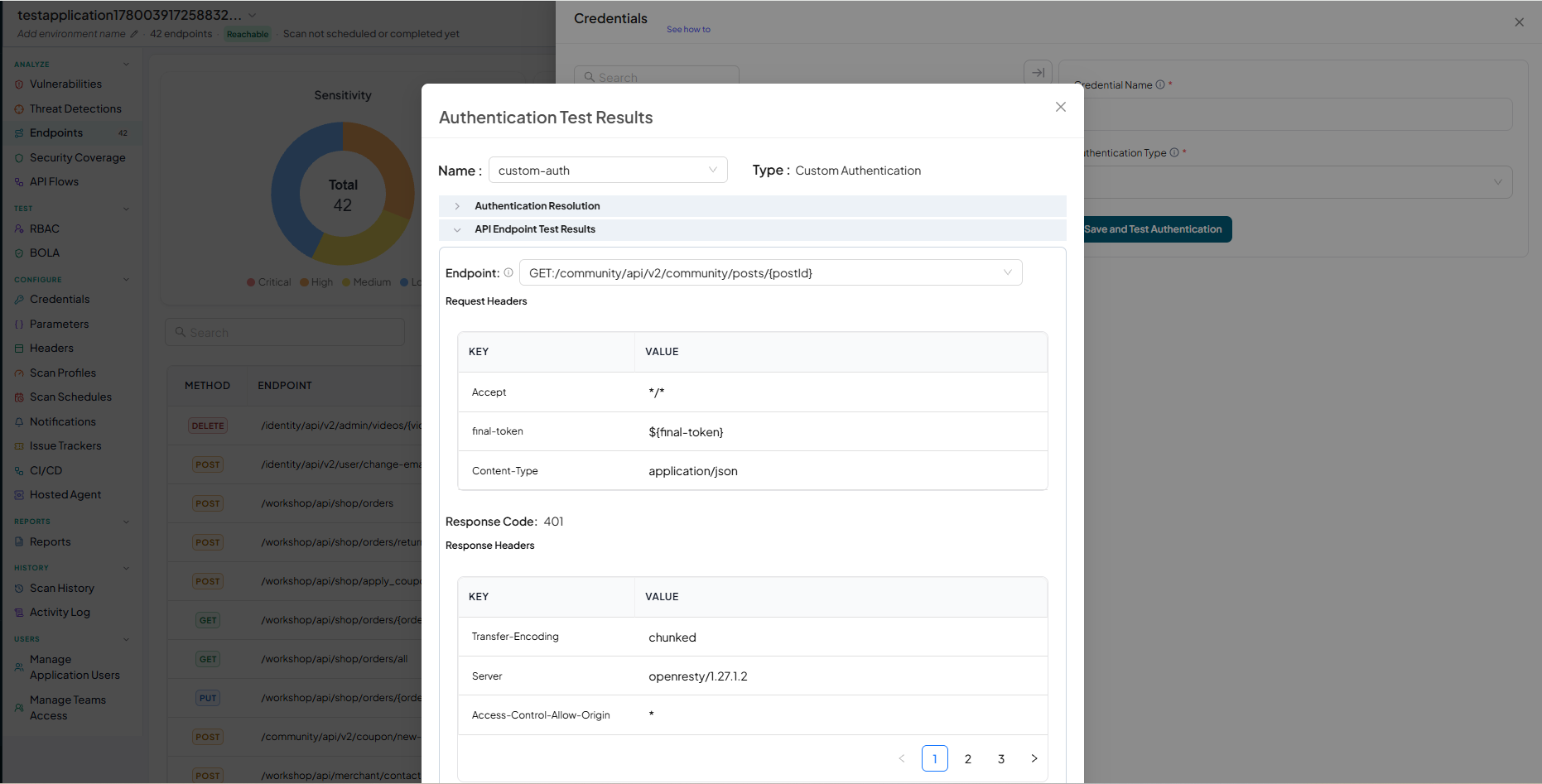Click the Credential Name input field

point(1298,114)
